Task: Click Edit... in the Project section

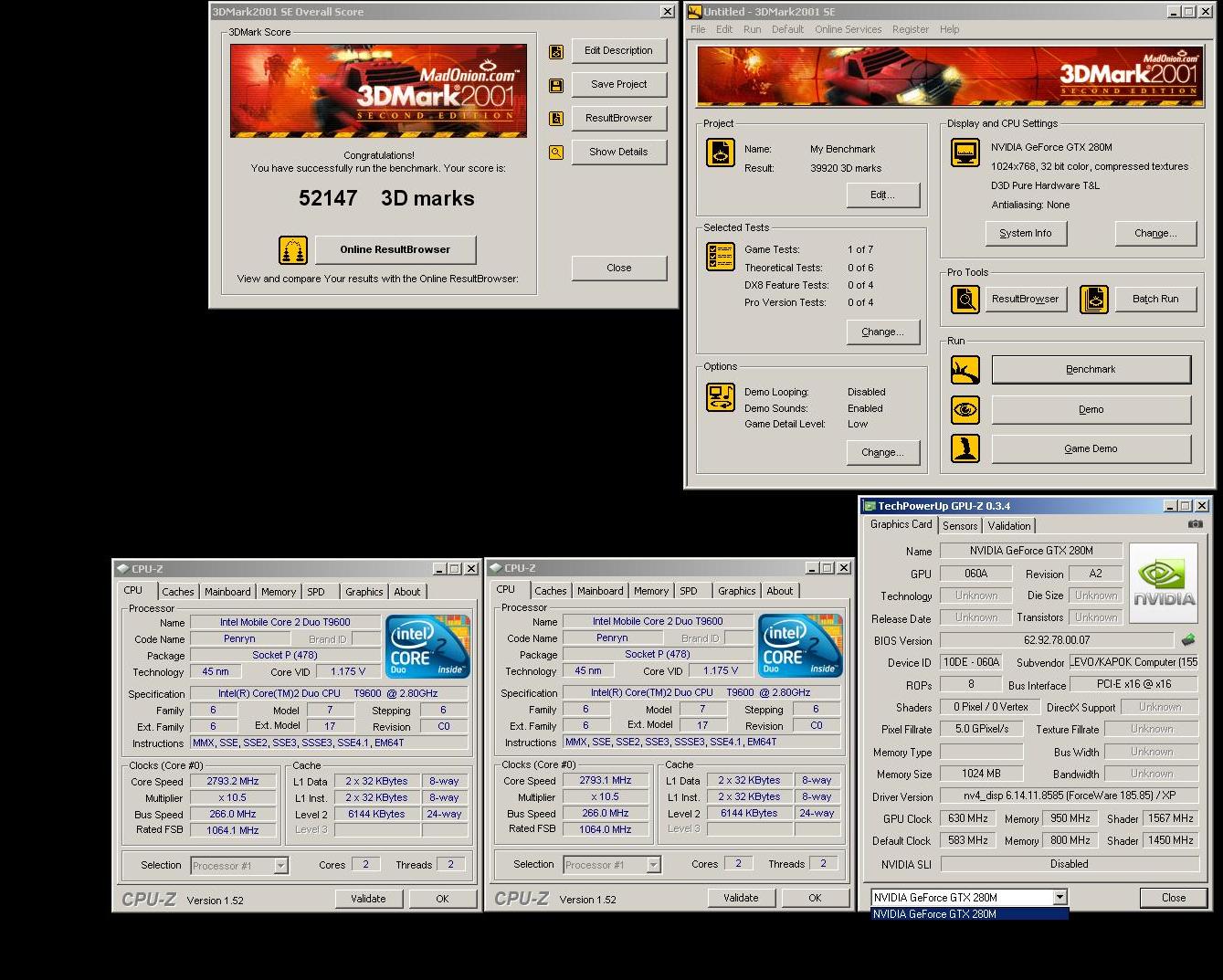Action: point(882,195)
